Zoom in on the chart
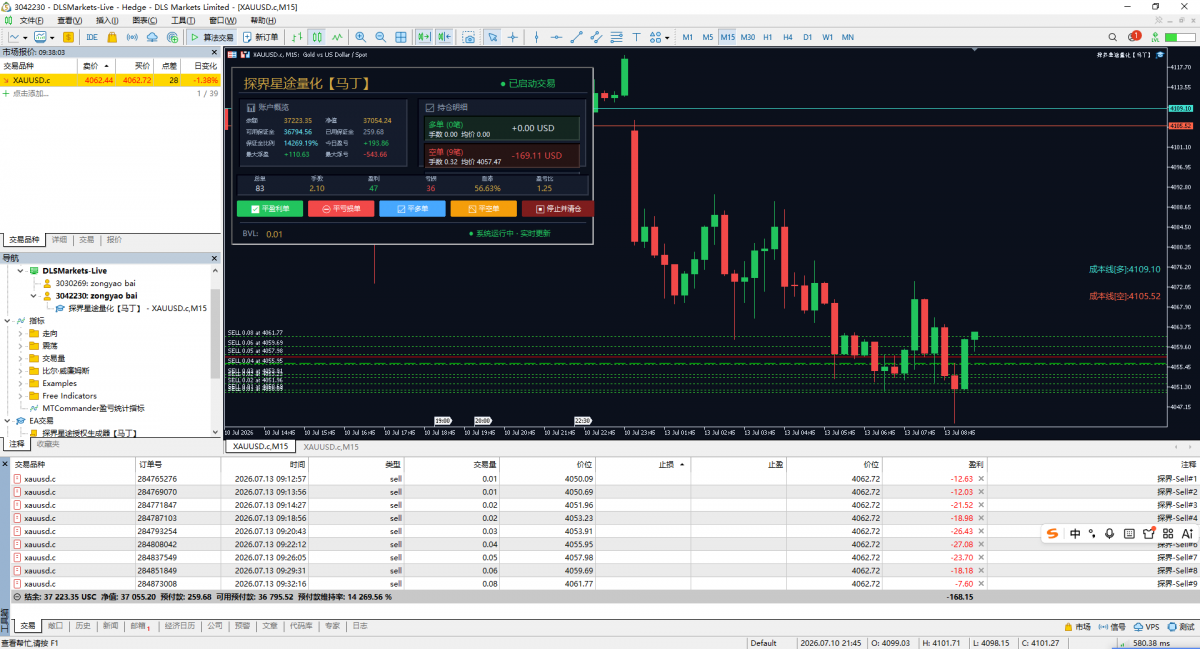This screenshot has height=649, width=1200. click(x=360, y=37)
